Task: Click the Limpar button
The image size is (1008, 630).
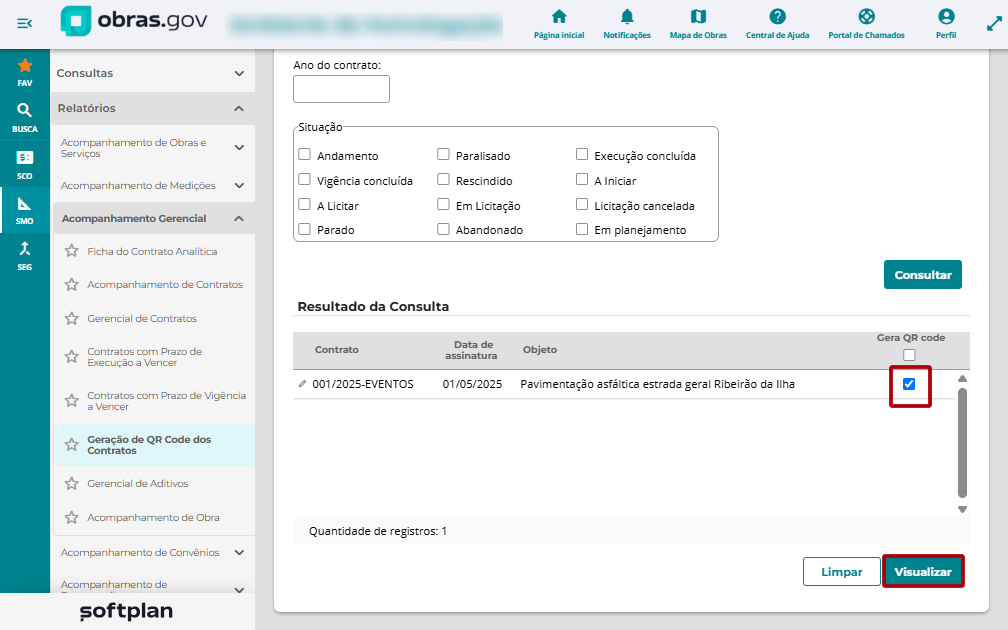Action: (842, 572)
